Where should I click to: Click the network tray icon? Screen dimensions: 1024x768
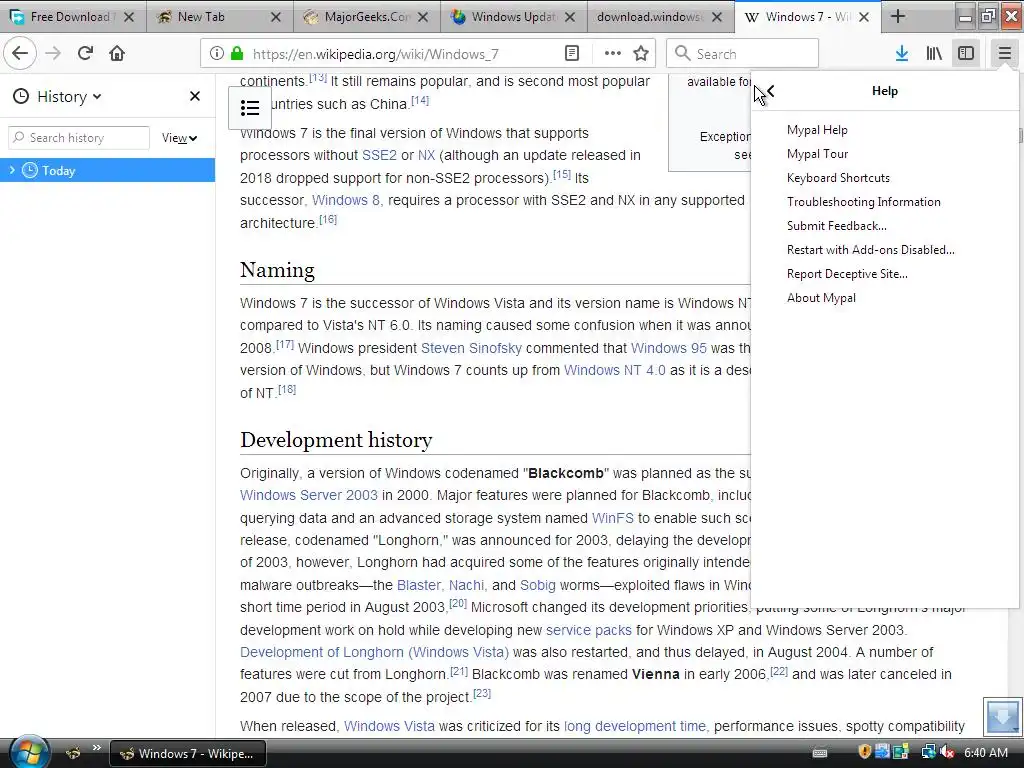(929, 753)
